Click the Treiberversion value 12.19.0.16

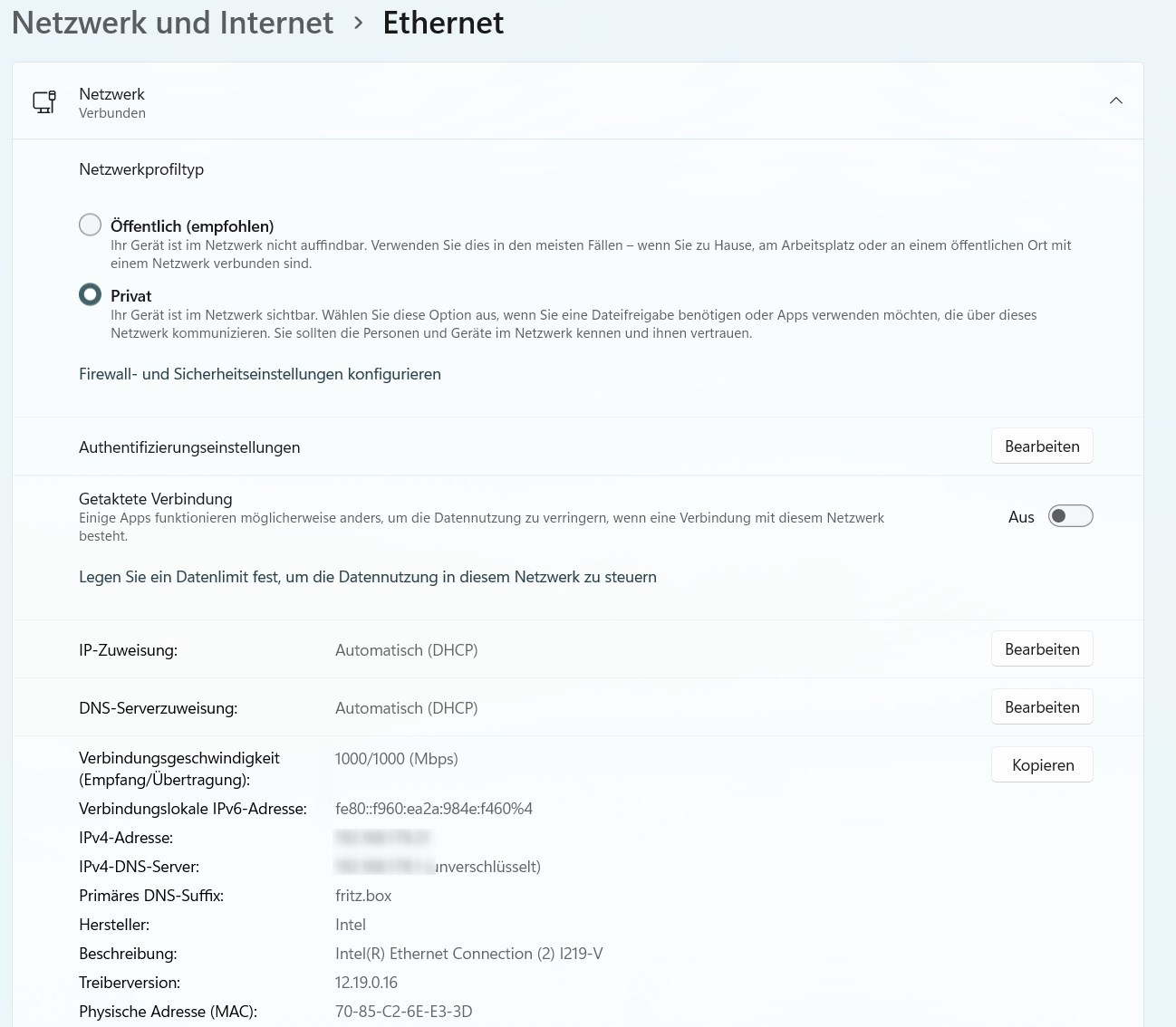click(366, 983)
